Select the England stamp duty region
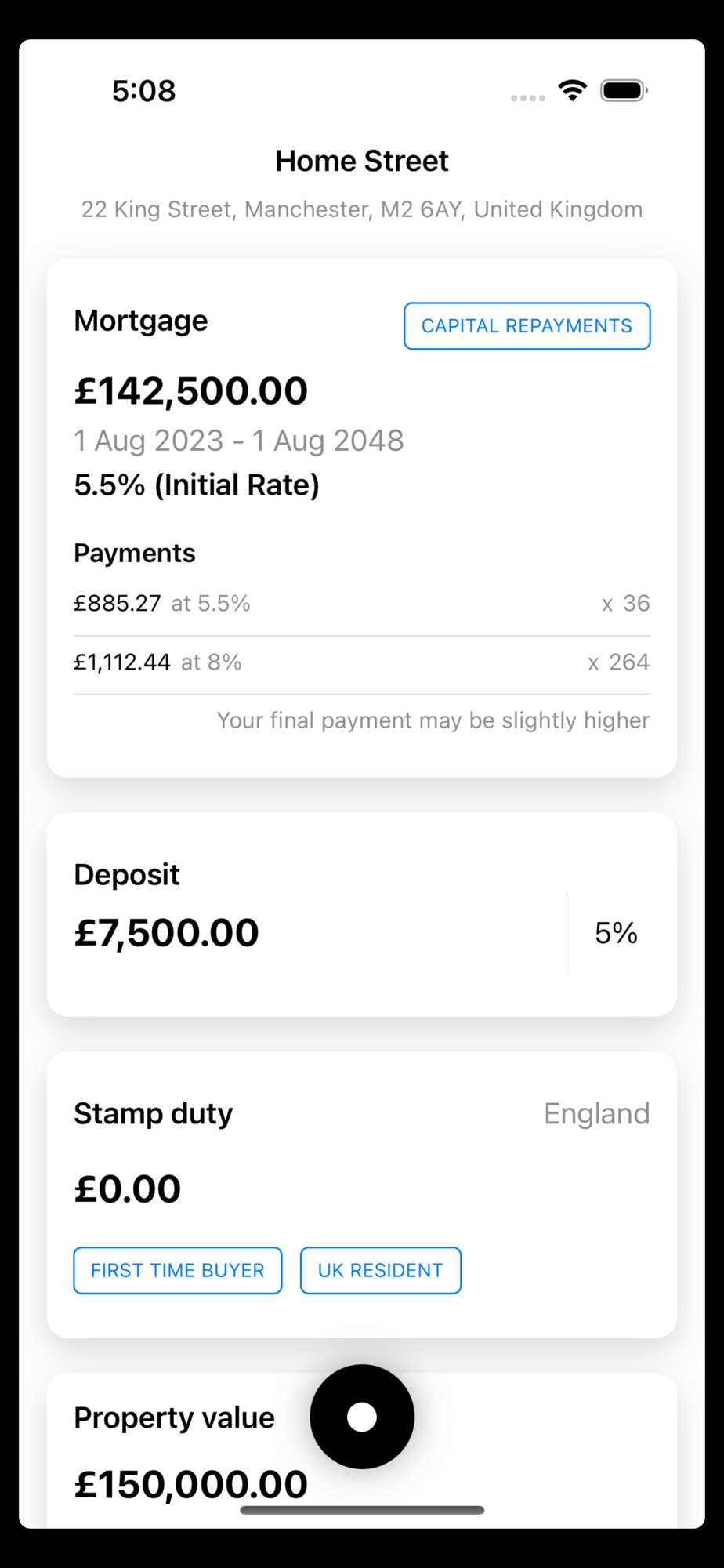This screenshot has height=1568, width=724. click(597, 1113)
